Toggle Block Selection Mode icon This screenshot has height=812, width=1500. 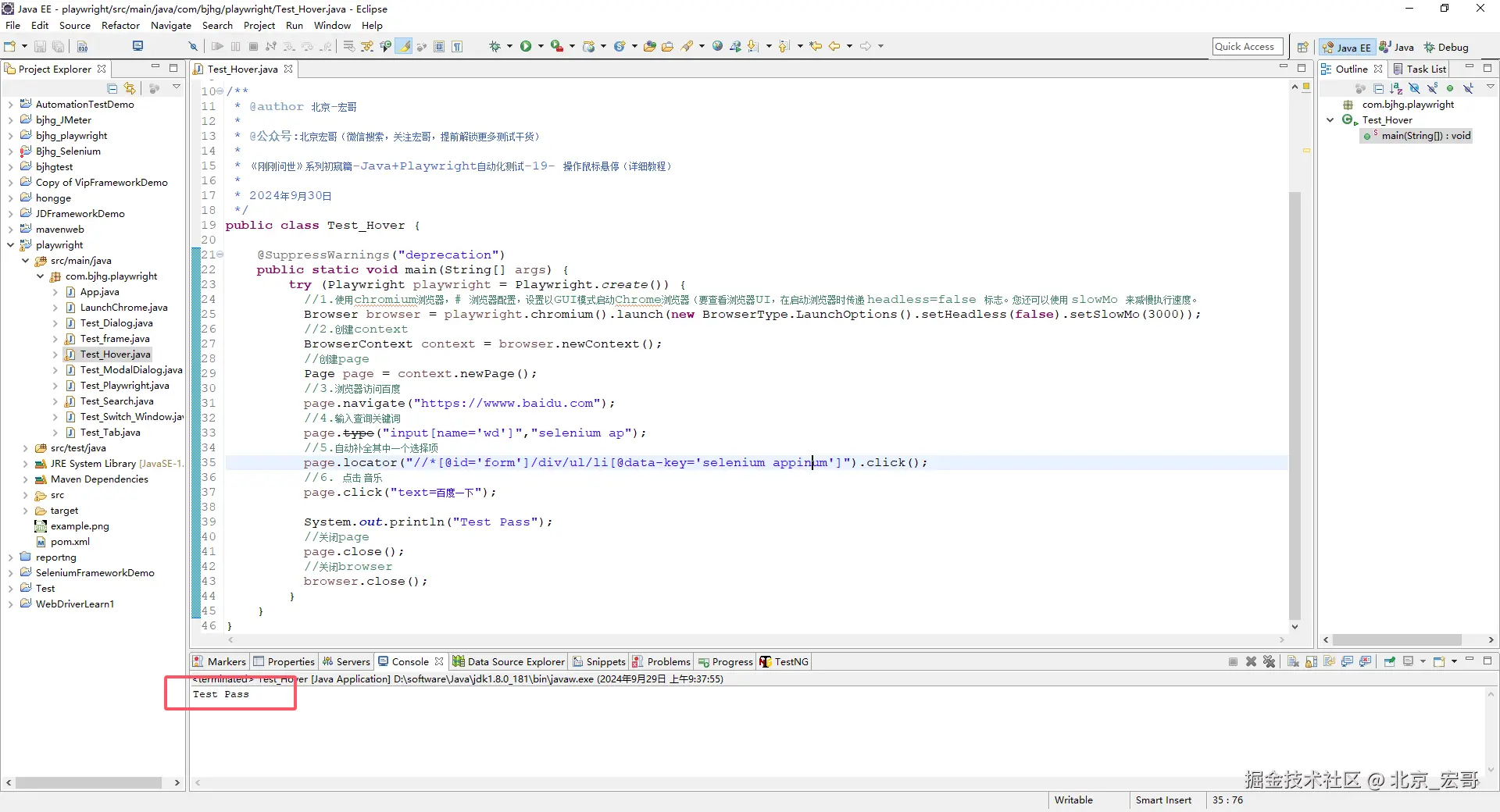[x=439, y=47]
